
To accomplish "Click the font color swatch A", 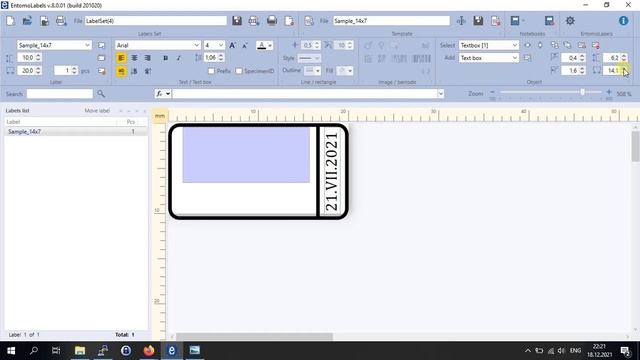I will [262, 45].
